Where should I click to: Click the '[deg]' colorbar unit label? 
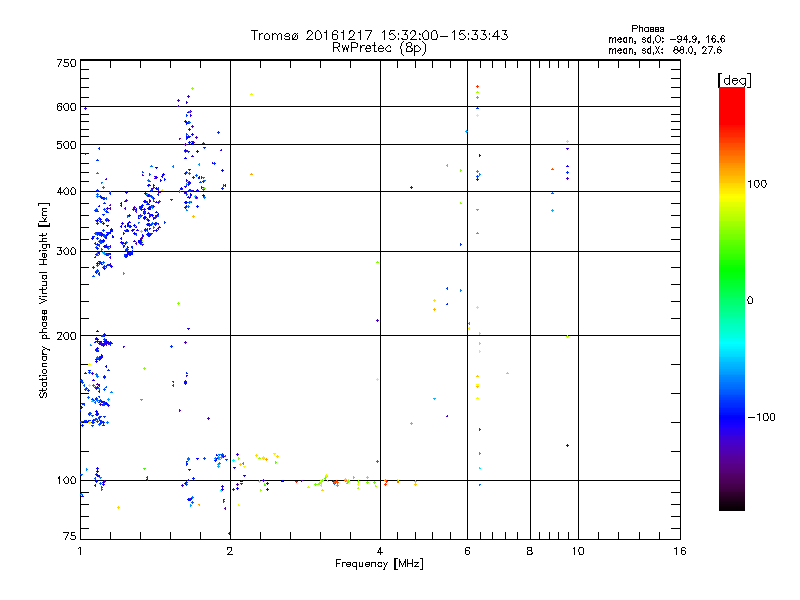[x=734, y=80]
